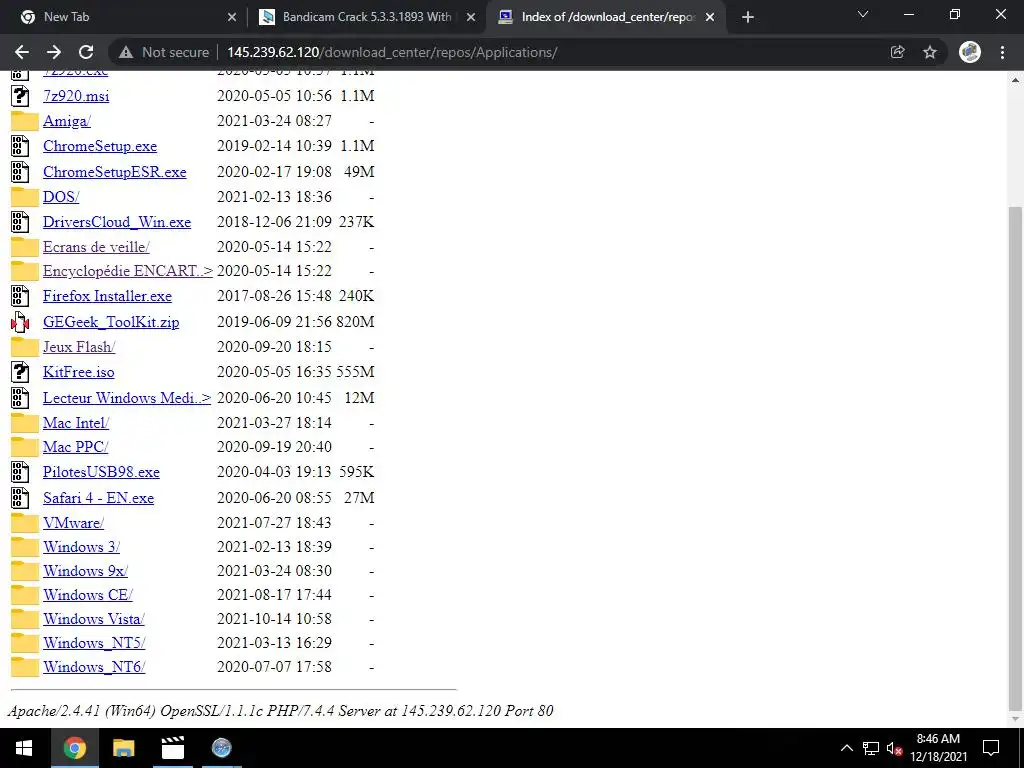Screen dimensions: 1024x768
Task: Open the tab search chevron
Action: tap(863, 14)
